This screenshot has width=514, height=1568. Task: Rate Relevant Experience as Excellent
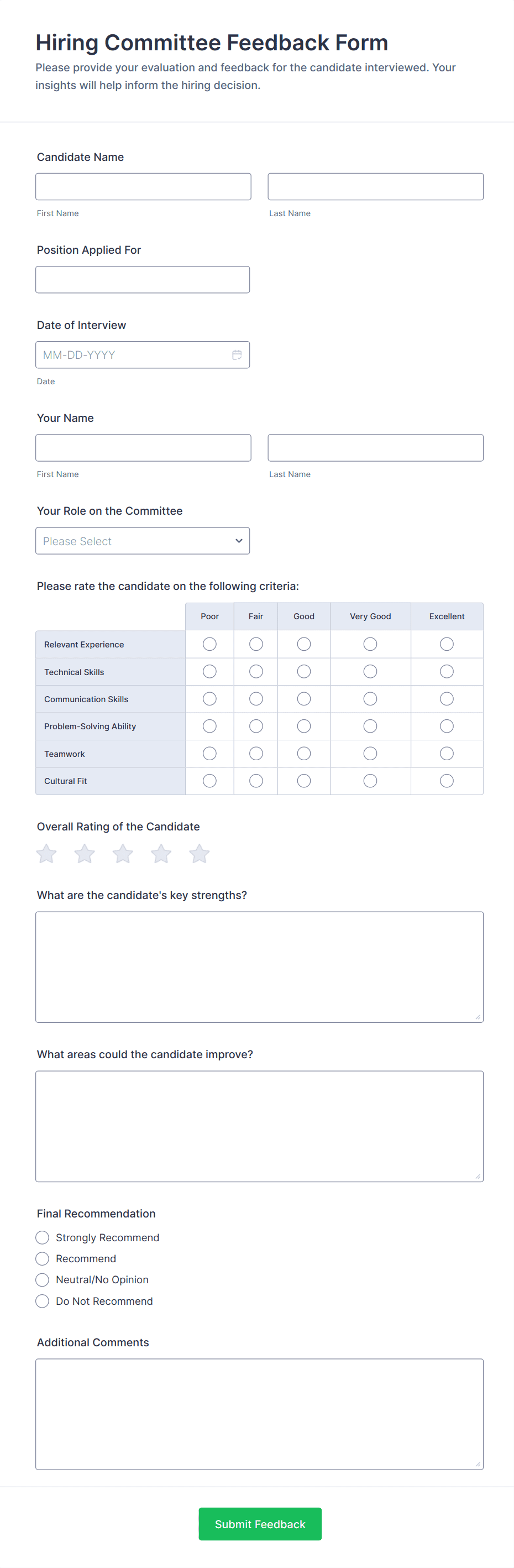447,644
